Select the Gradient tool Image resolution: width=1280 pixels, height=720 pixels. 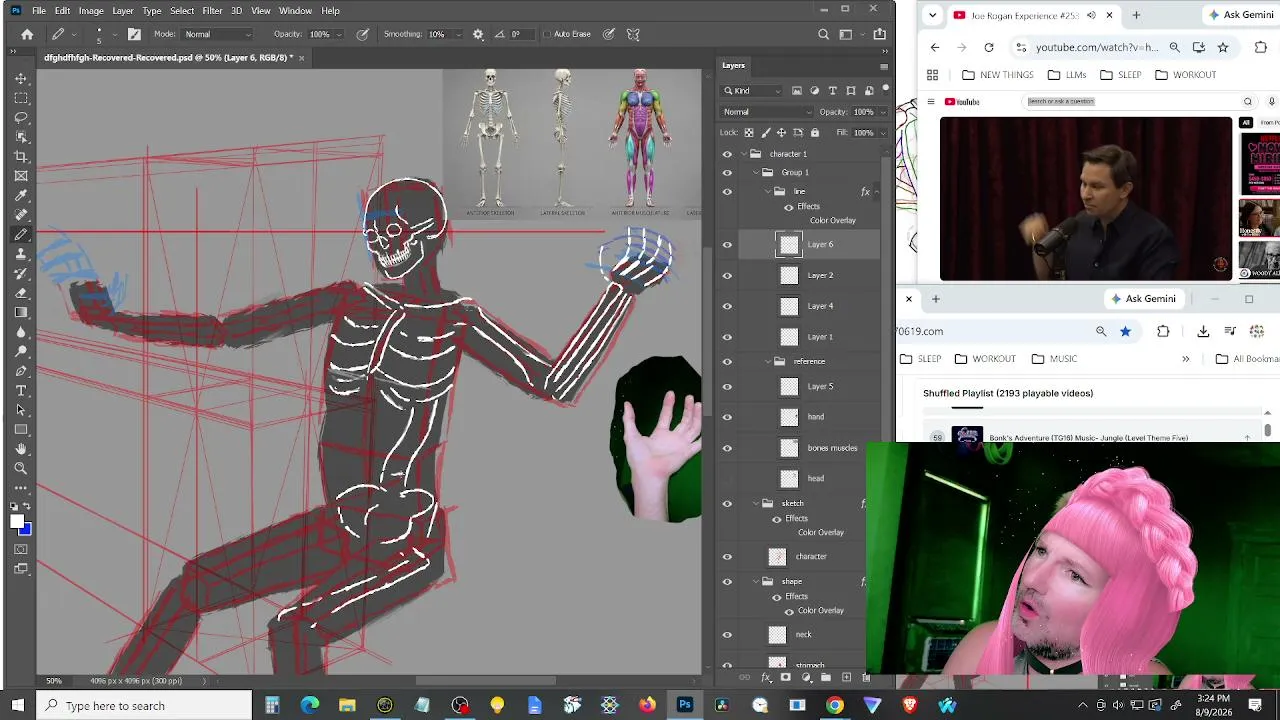click(21, 312)
